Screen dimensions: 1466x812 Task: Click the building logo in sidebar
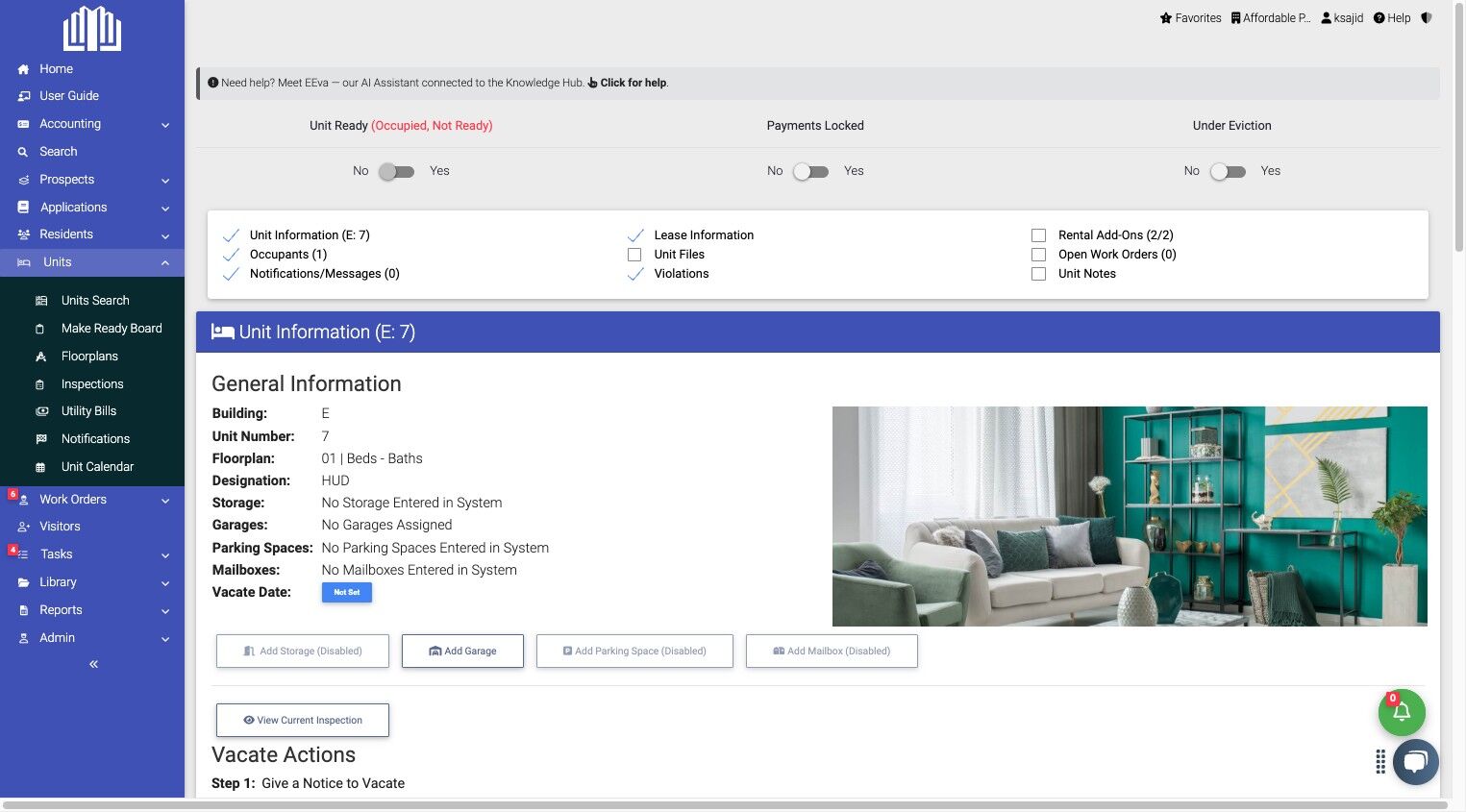click(x=92, y=29)
